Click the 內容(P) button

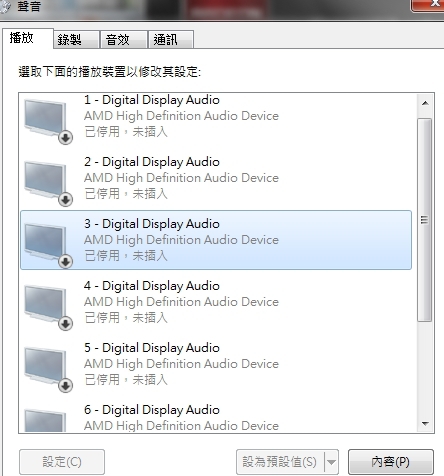pos(391,462)
